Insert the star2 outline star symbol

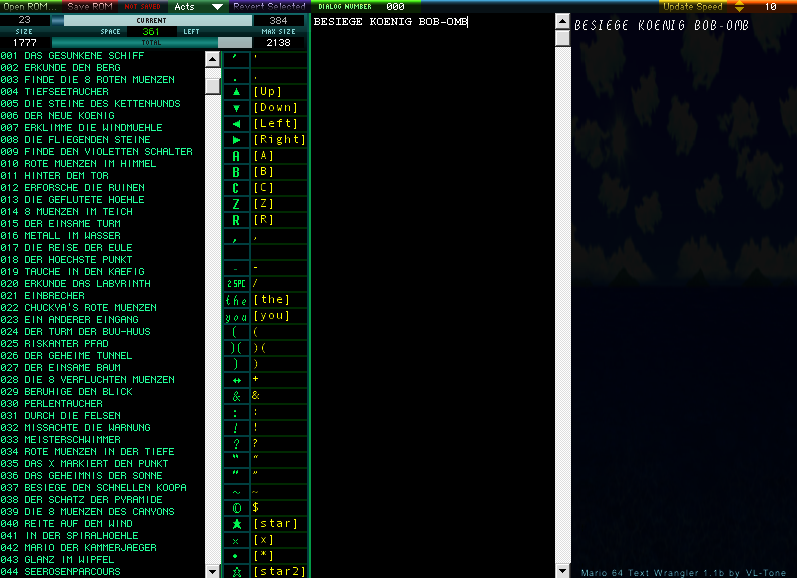[x=236, y=572]
